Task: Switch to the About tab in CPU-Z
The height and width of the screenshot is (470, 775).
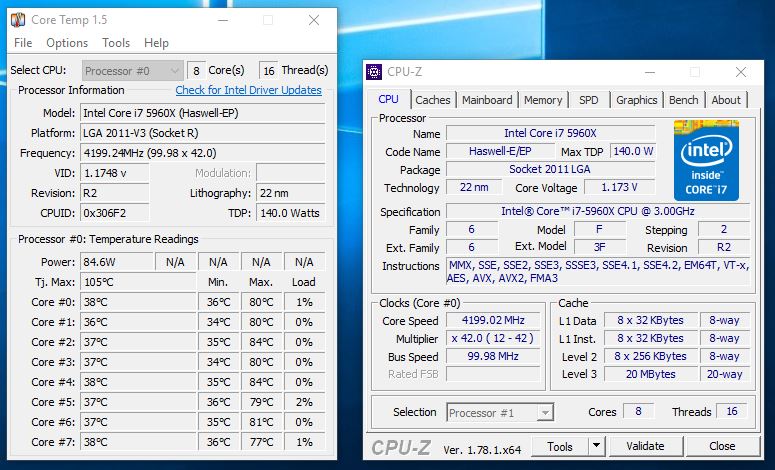Action: (x=726, y=100)
